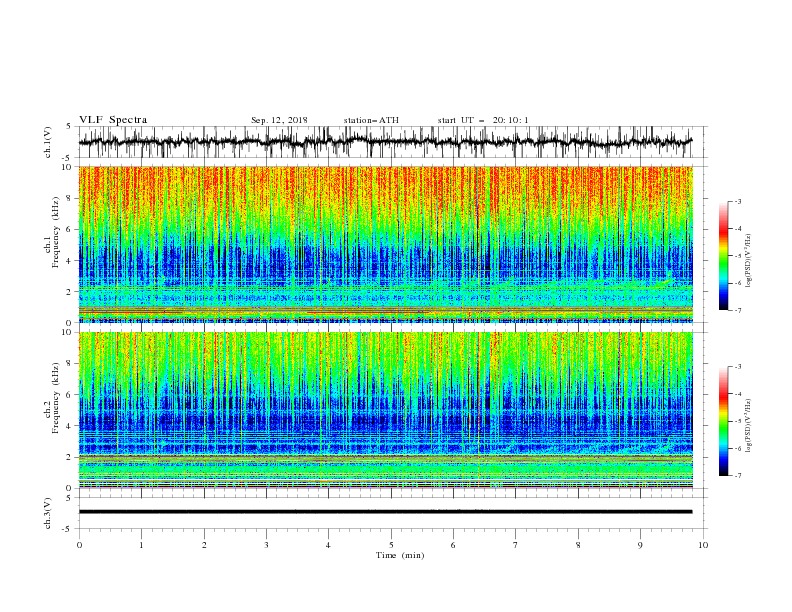Screen dimensions: 792x612
Task: Click the "station=ATH" header text
Action: click(x=371, y=120)
